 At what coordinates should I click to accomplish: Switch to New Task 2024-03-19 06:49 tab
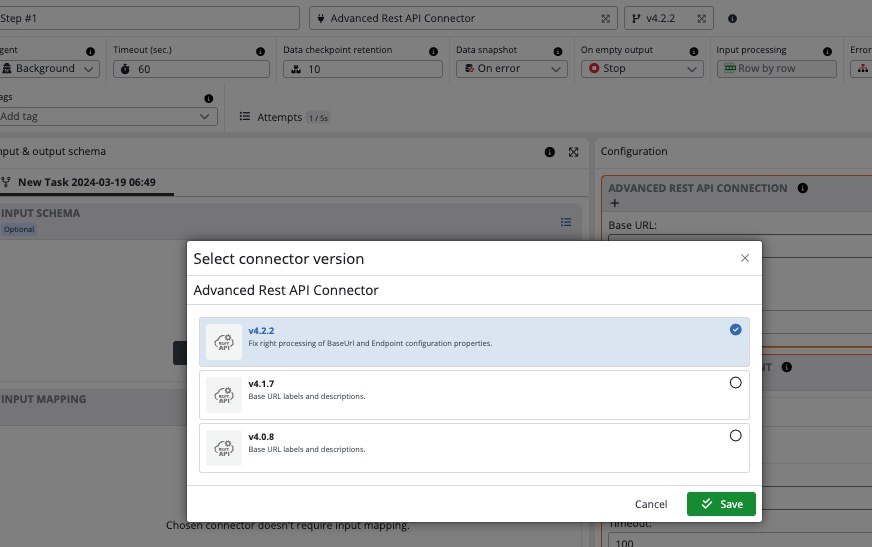coord(86,182)
